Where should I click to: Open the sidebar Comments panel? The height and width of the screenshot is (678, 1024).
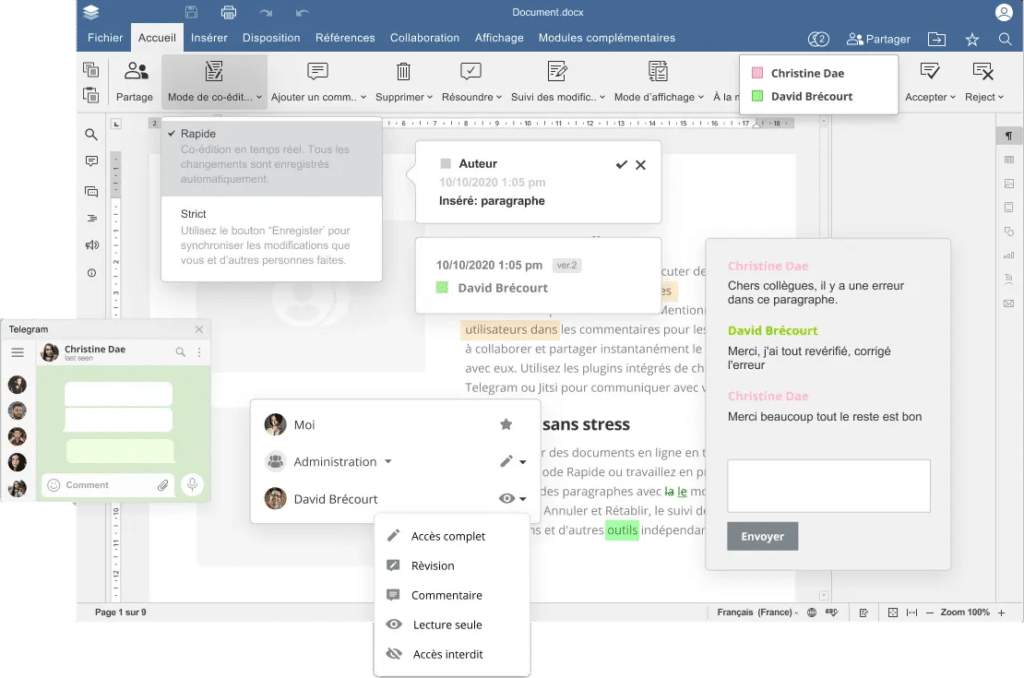(x=91, y=161)
